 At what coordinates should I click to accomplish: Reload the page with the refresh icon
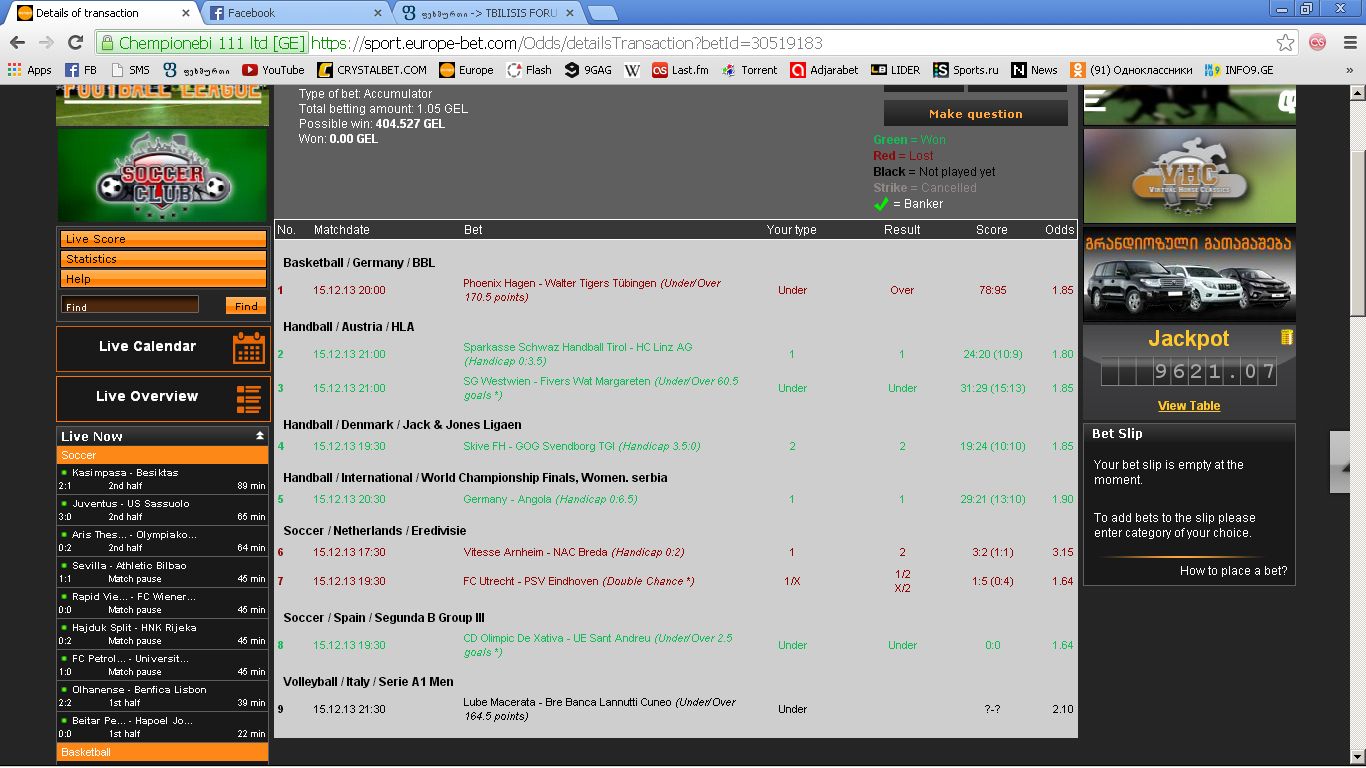pos(75,43)
